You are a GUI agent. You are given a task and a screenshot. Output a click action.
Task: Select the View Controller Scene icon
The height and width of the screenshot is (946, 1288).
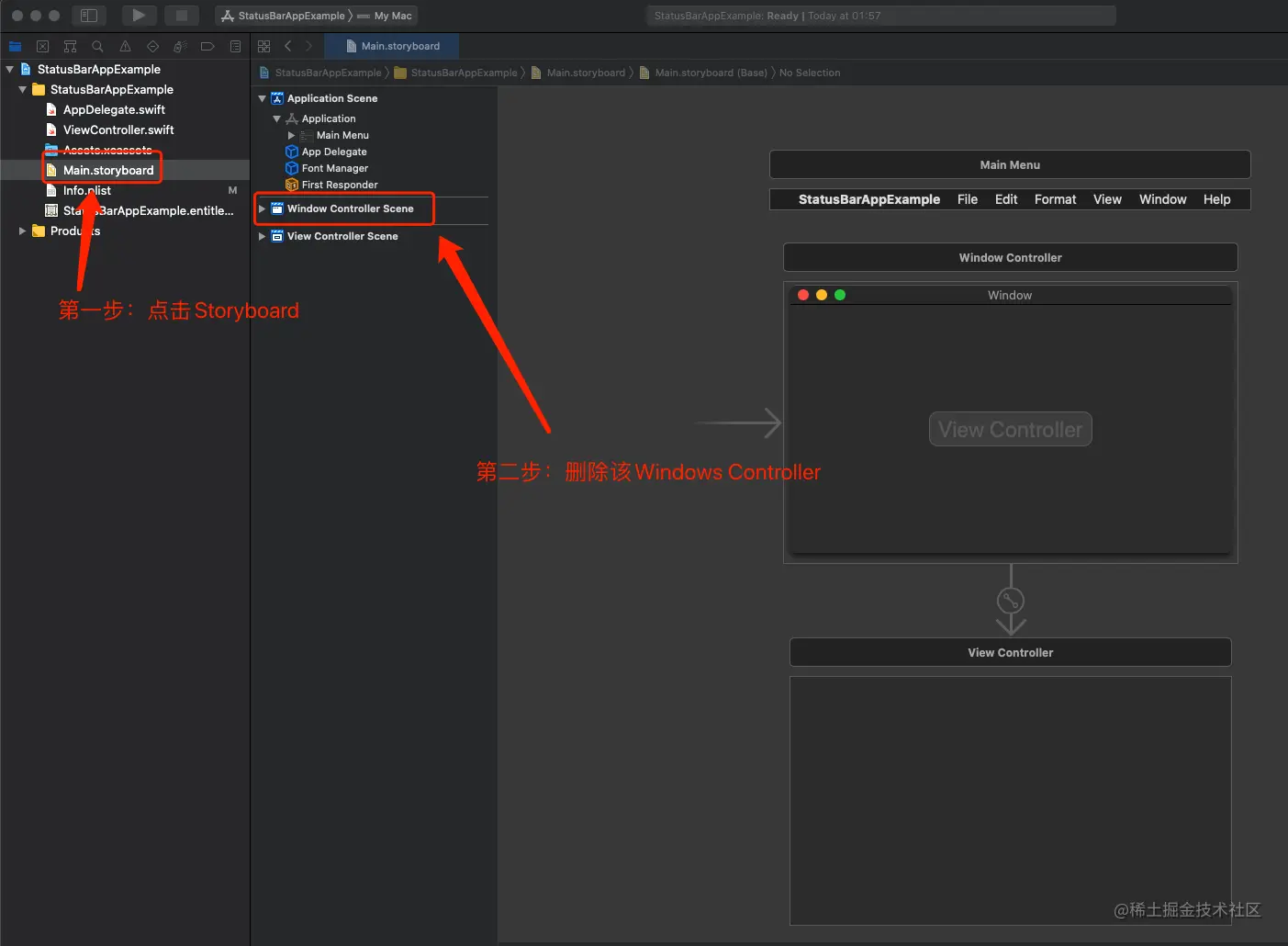click(277, 236)
